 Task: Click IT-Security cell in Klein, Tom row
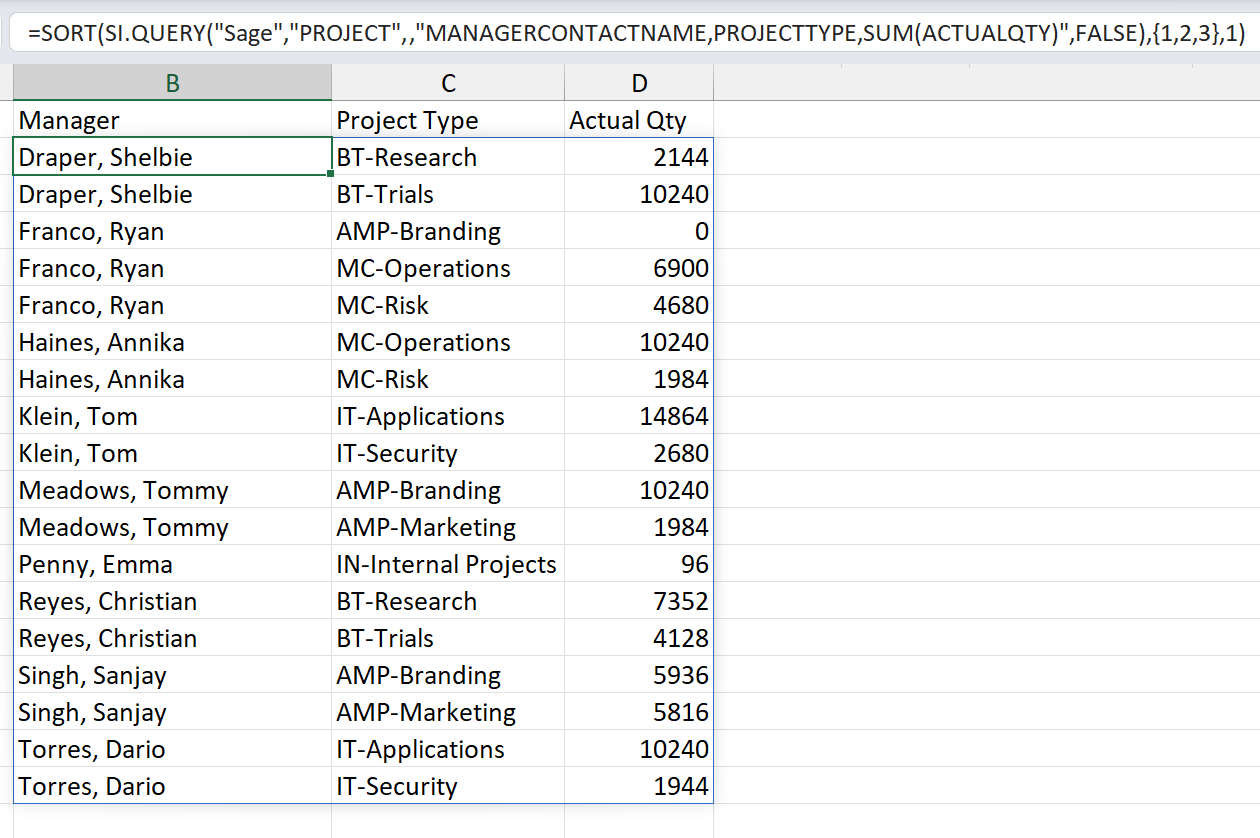coord(448,453)
